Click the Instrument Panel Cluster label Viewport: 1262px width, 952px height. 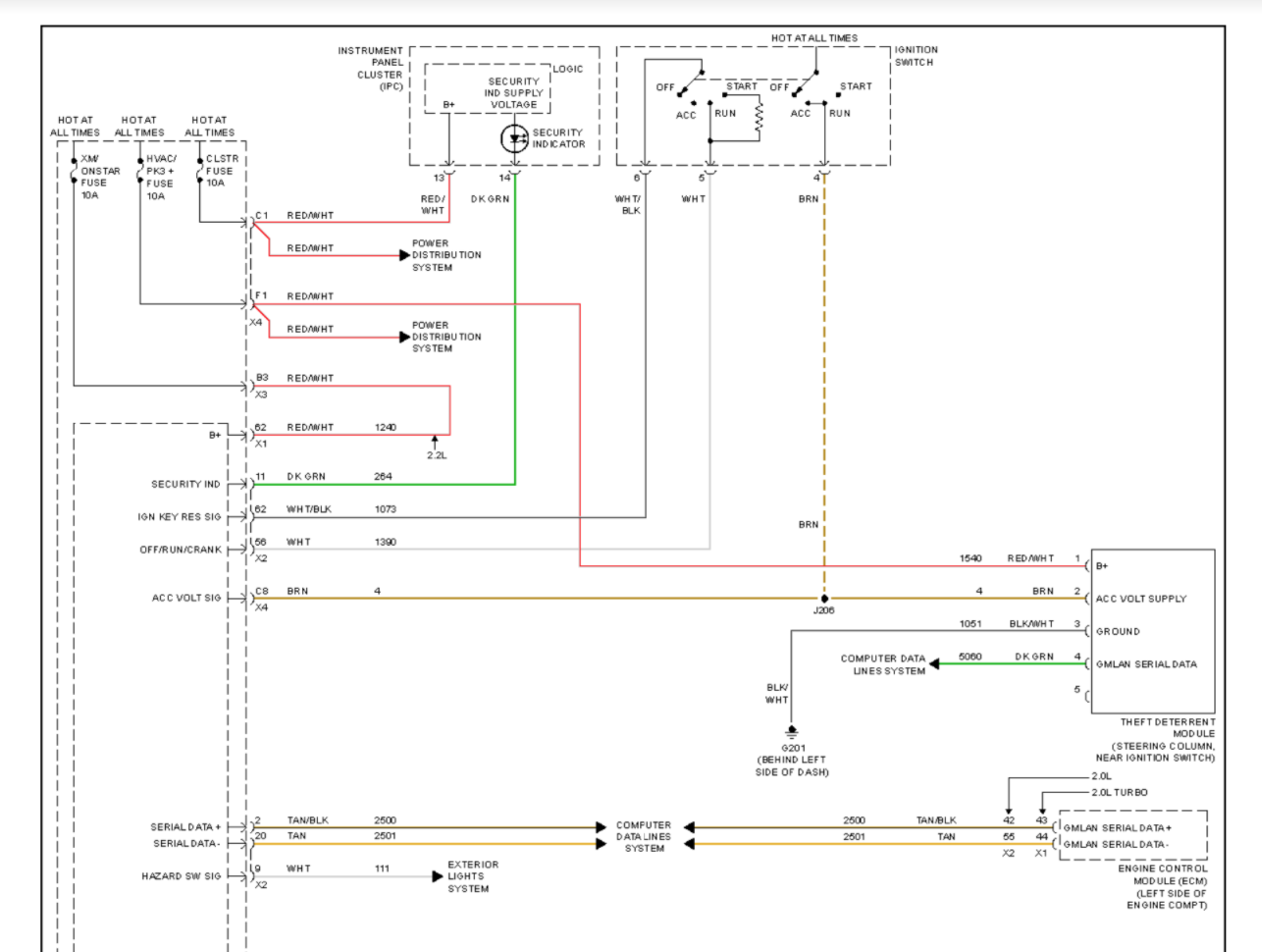(371, 69)
